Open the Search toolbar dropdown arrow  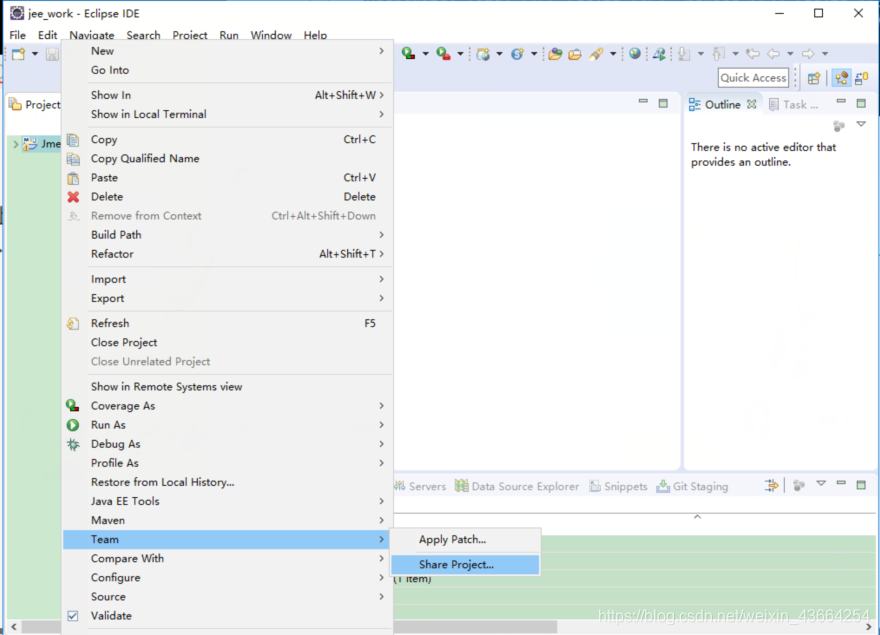pos(613,54)
